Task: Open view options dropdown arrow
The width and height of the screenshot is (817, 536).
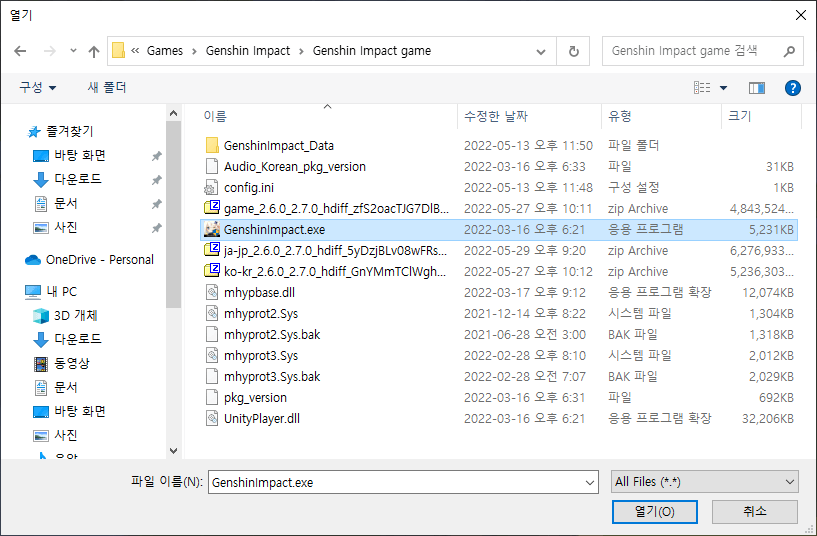Action: pyautogui.click(x=723, y=88)
